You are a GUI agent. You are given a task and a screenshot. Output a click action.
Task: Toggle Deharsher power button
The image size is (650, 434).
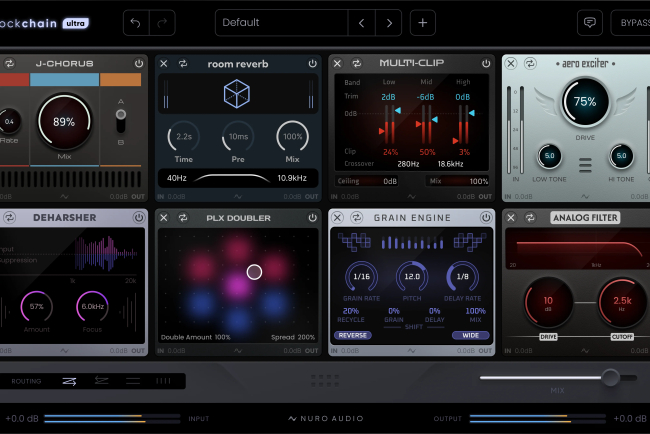tap(139, 218)
